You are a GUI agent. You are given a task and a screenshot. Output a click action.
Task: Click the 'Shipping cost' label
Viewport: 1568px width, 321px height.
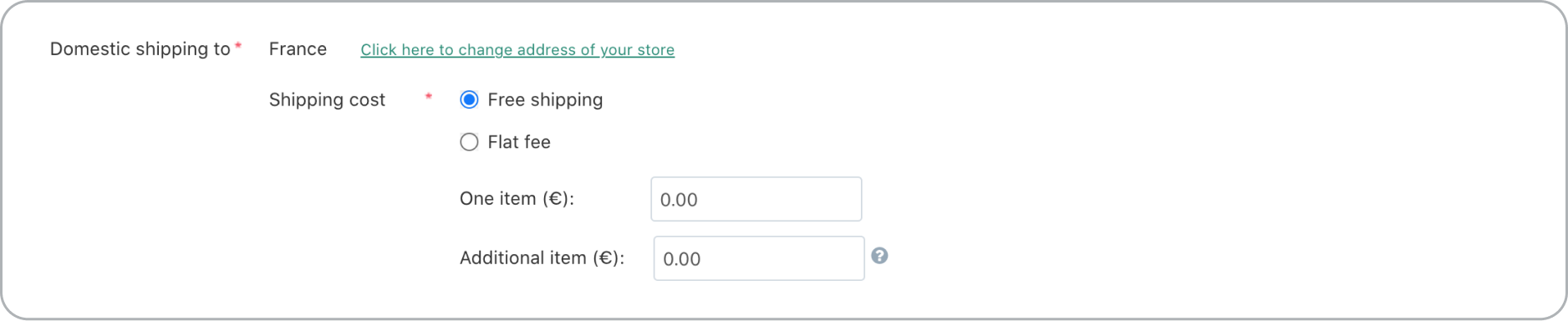tap(327, 99)
